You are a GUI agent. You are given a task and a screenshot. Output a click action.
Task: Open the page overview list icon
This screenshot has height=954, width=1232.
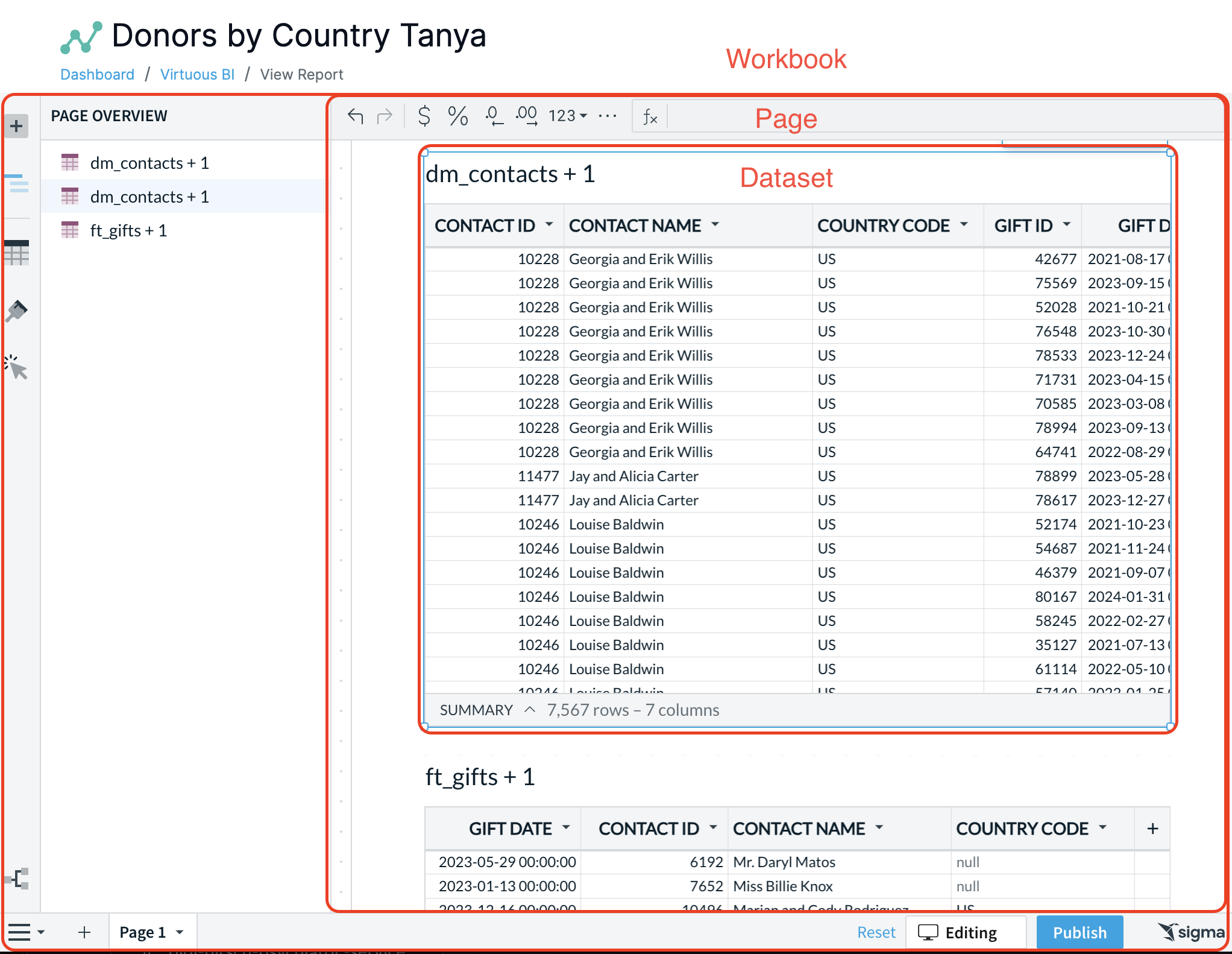[x=16, y=183]
